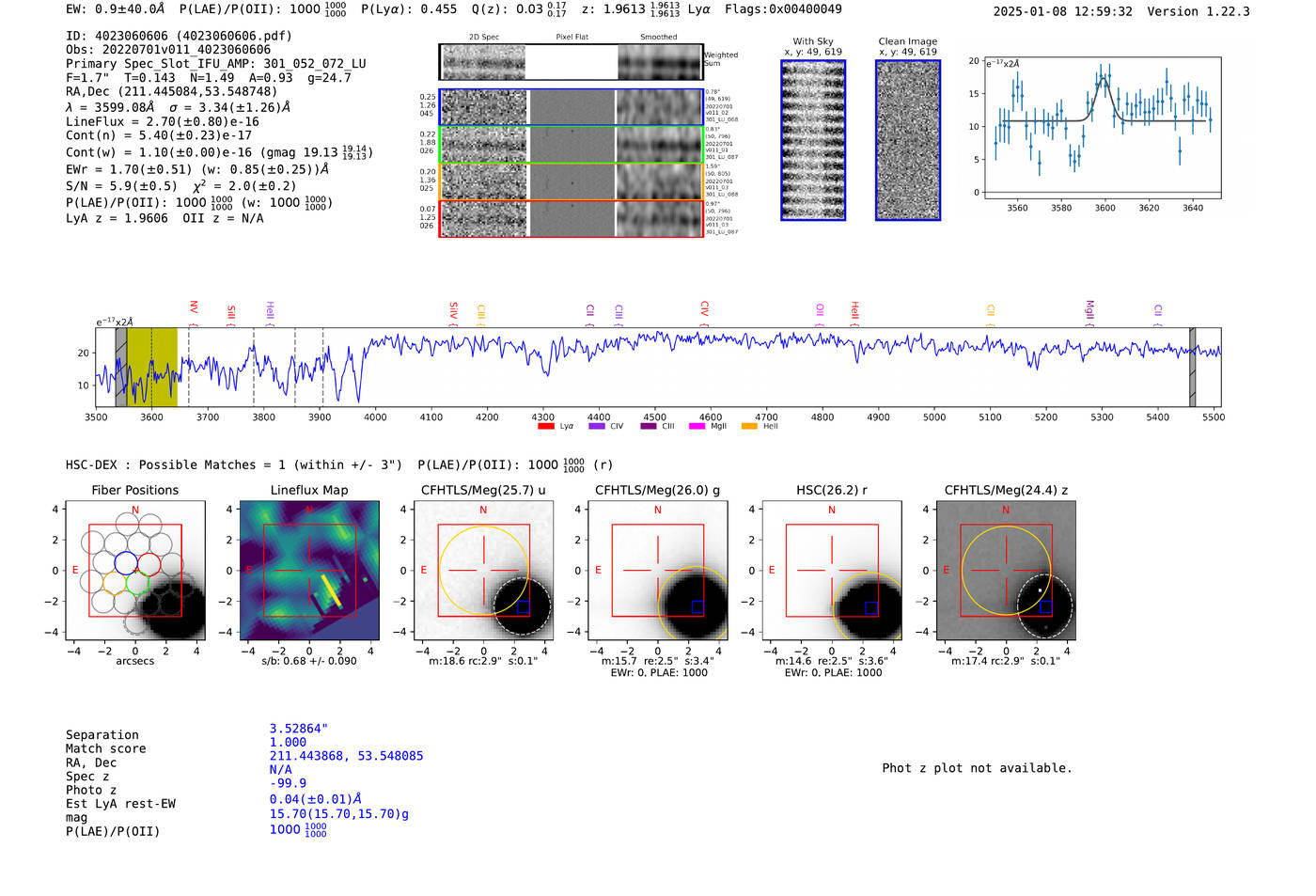1316x896 pixels.
Task: Click the small blue square in the g image
Action: point(697,607)
